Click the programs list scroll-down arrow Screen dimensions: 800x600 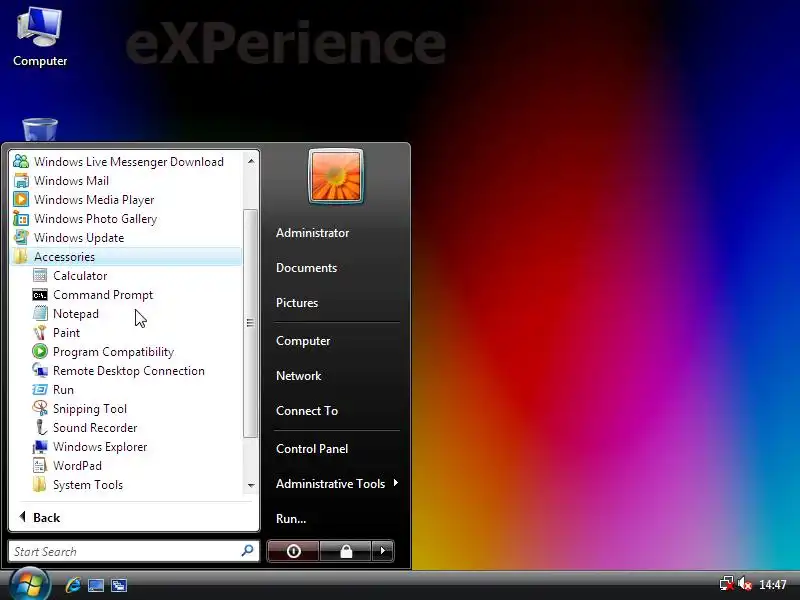(x=251, y=485)
